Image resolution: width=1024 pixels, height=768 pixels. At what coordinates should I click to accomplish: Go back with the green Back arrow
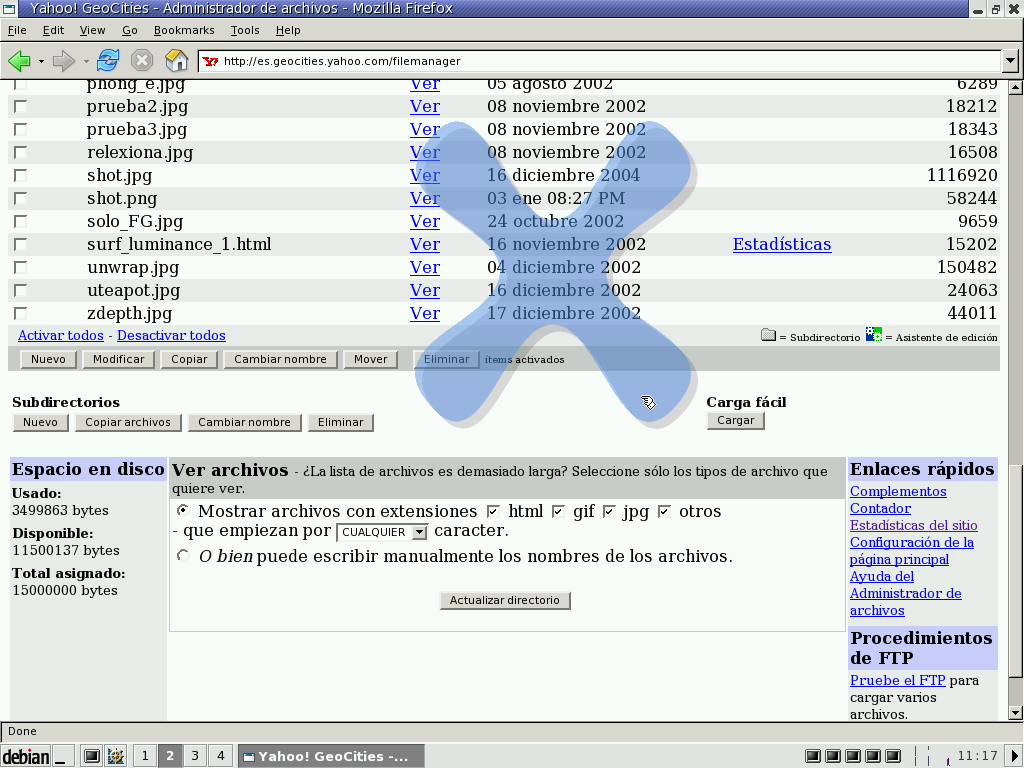point(19,61)
